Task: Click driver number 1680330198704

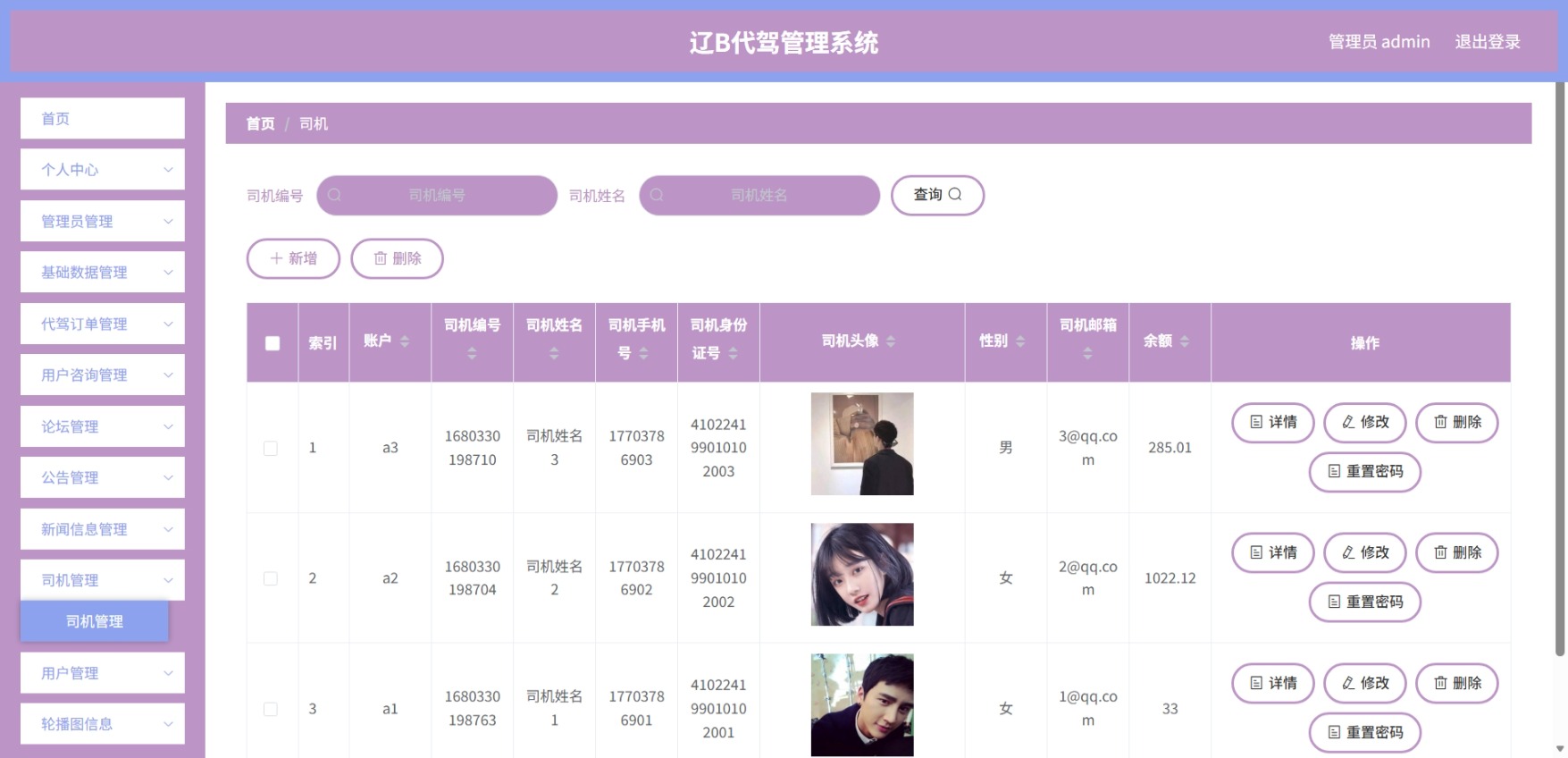Action: [x=472, y=578]
